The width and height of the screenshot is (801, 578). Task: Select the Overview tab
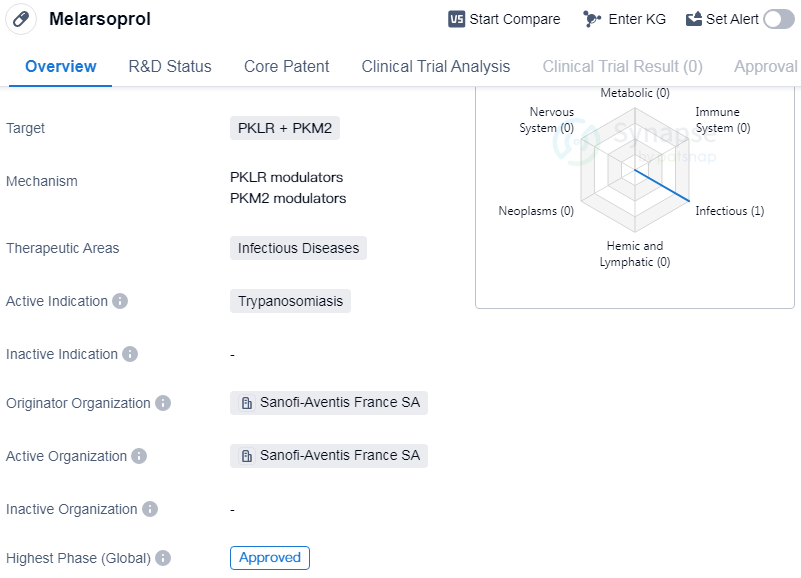(61, 67)
